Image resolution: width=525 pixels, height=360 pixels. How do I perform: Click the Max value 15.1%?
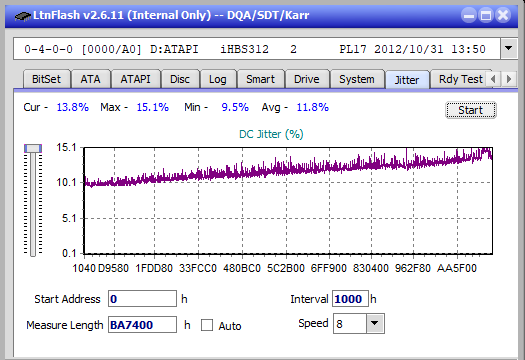152,107
